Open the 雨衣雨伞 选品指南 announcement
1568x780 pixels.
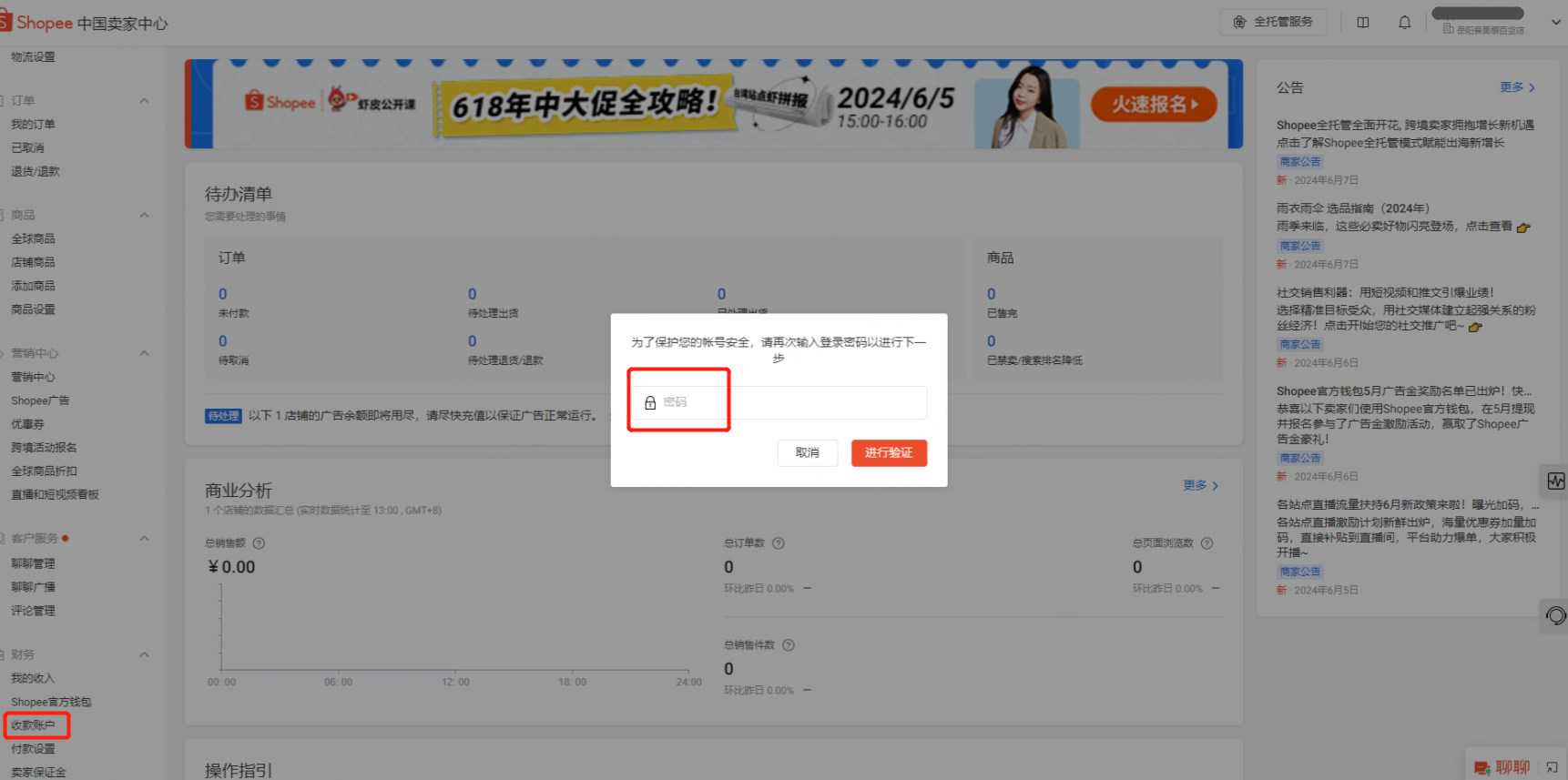(1403, 218)
